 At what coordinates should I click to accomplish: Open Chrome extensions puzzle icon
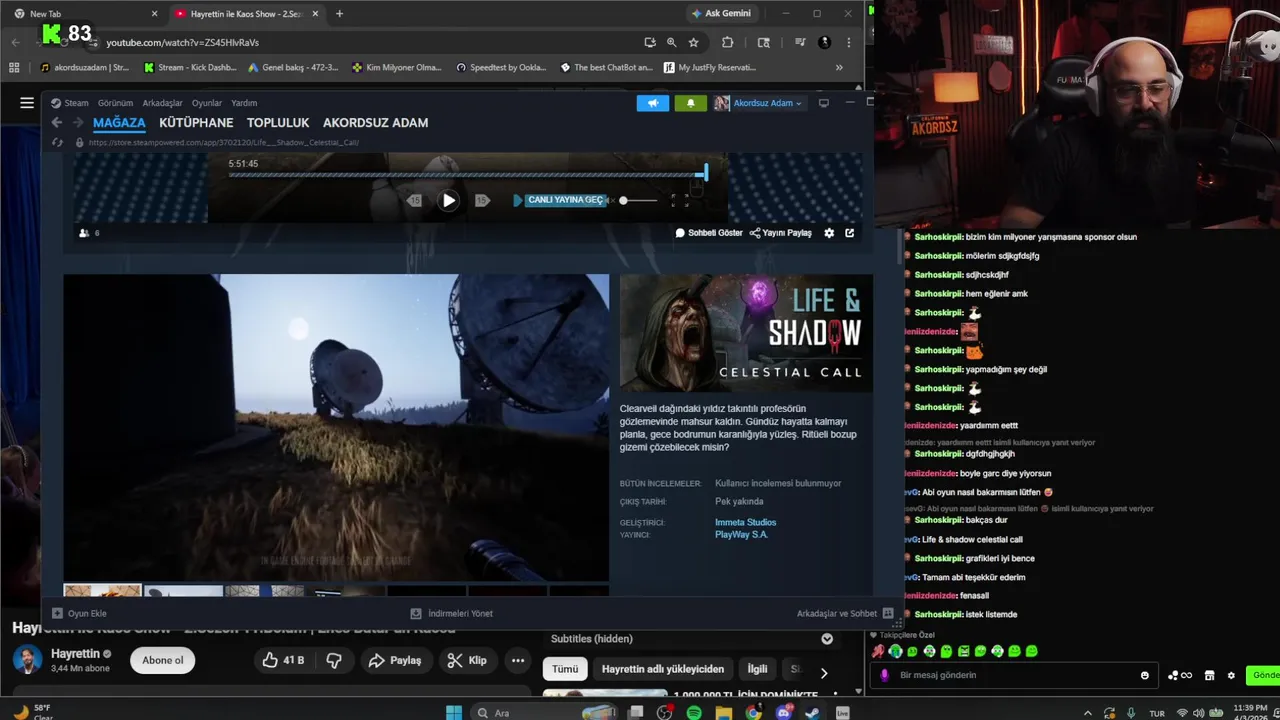(727, 42)
